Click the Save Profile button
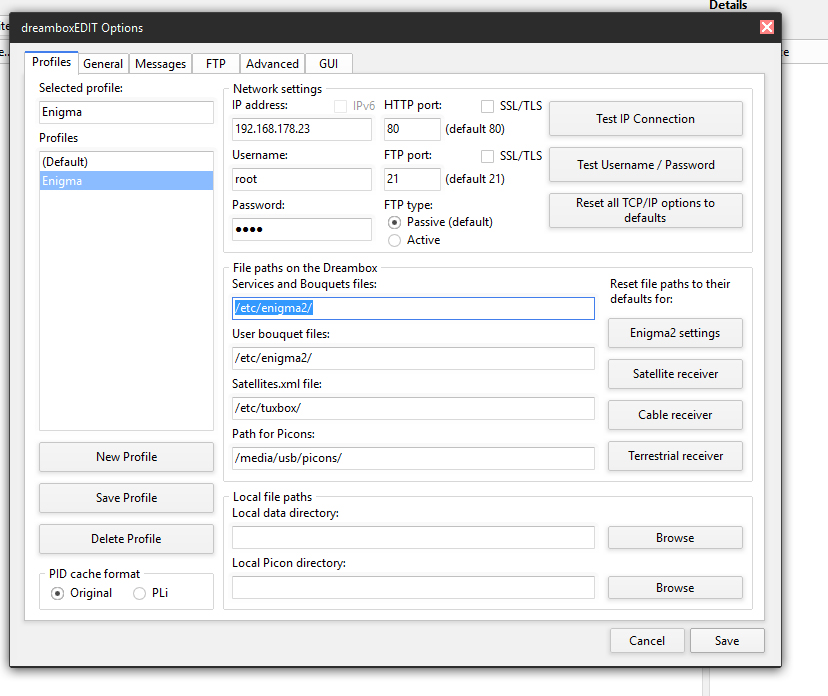Image resolution: width=828 pixels, height=696 pixels. click(x=126, y=498)
